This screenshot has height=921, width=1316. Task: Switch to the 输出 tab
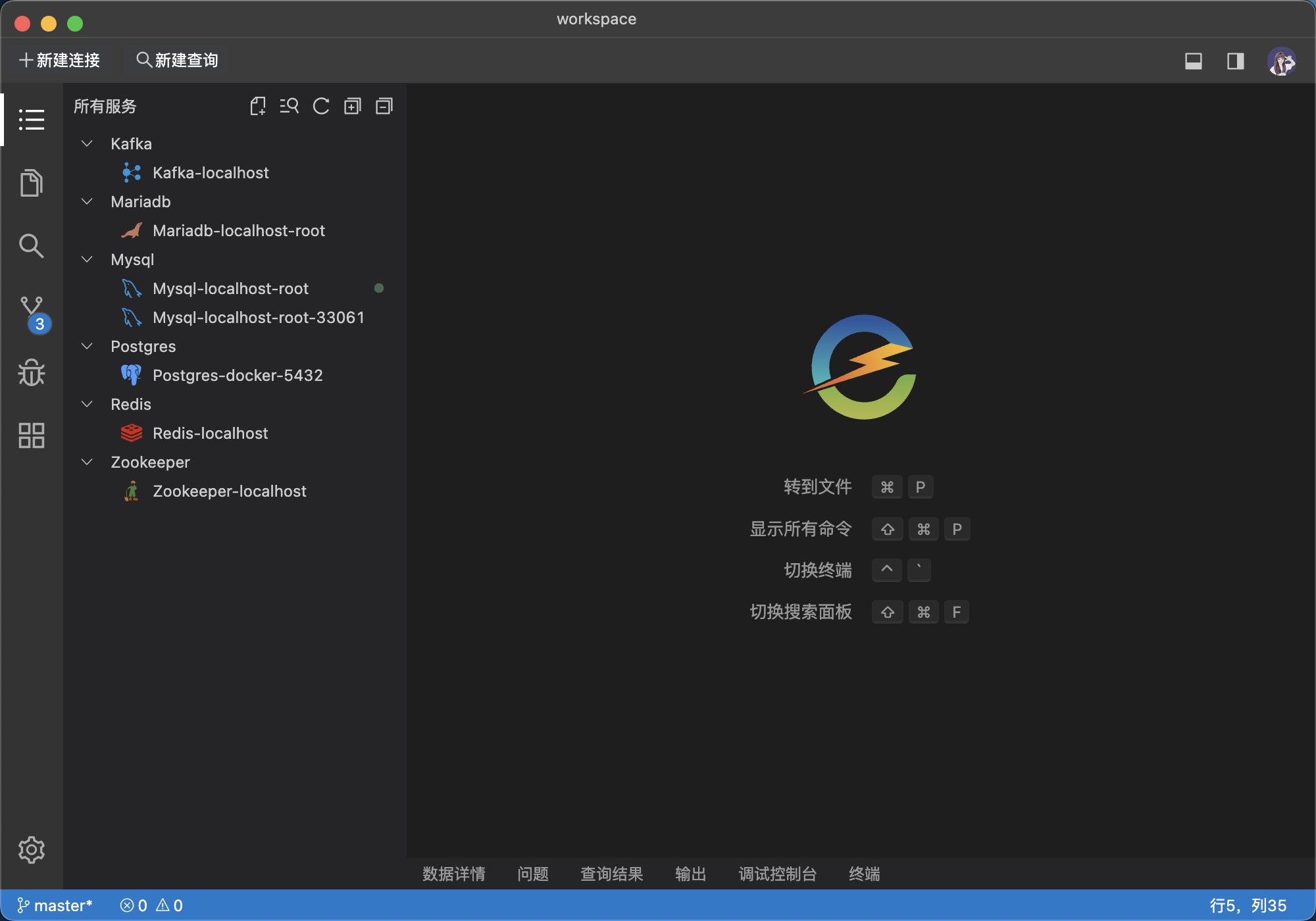pos(691,874)
